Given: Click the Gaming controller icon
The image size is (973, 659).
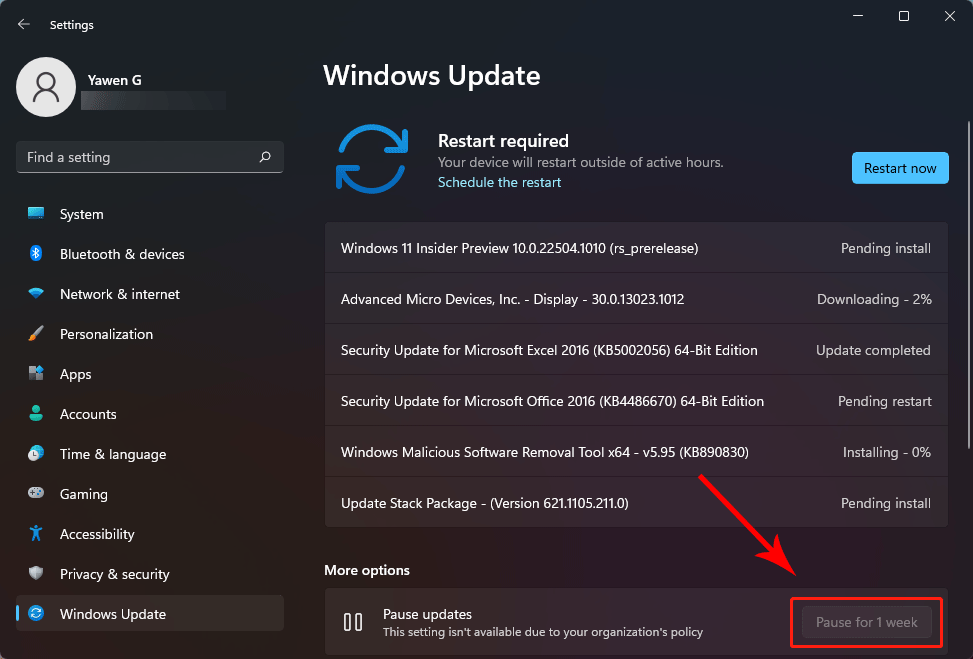Looking at the screenshot, I should pos(36,493).
